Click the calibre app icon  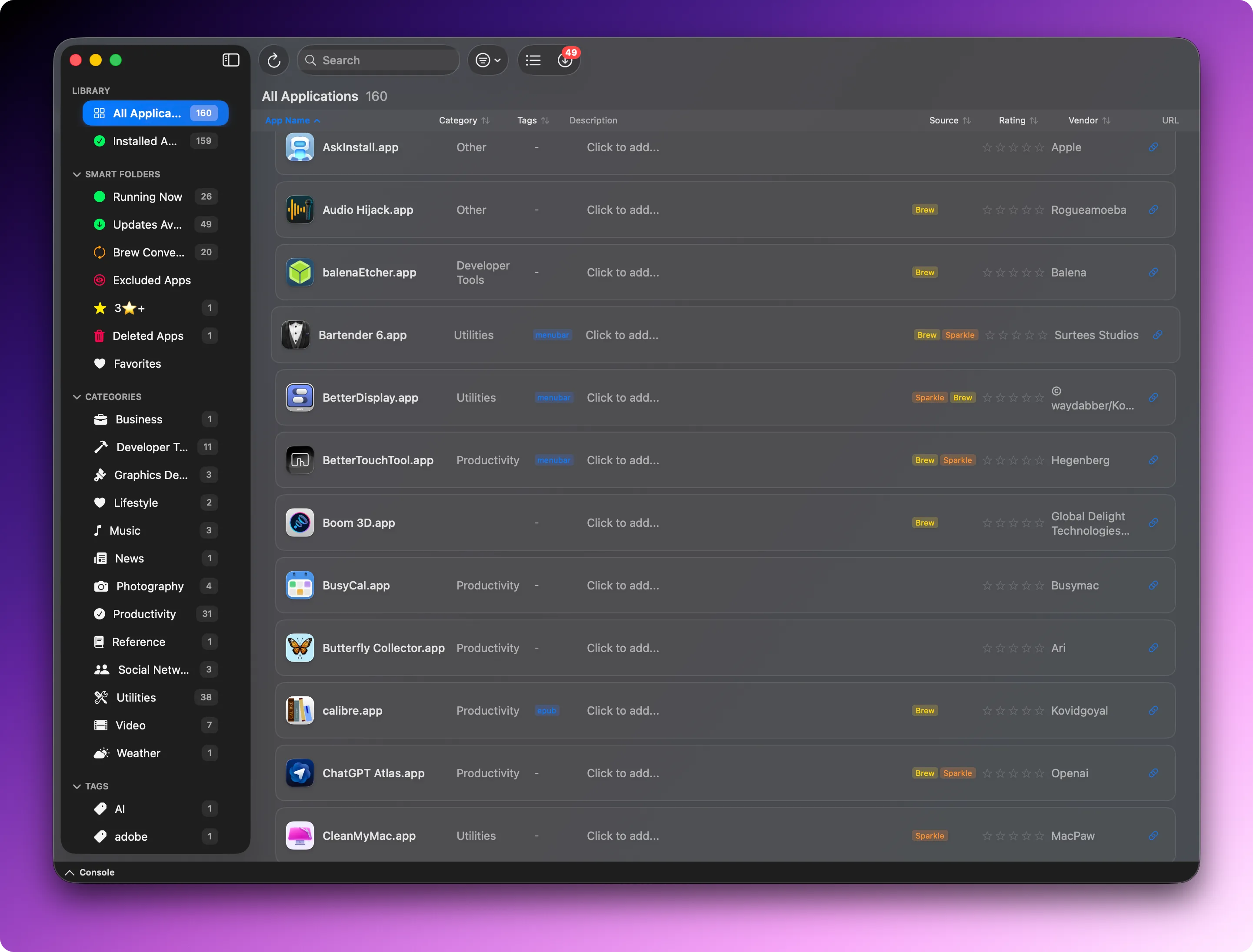click(300, 711)
